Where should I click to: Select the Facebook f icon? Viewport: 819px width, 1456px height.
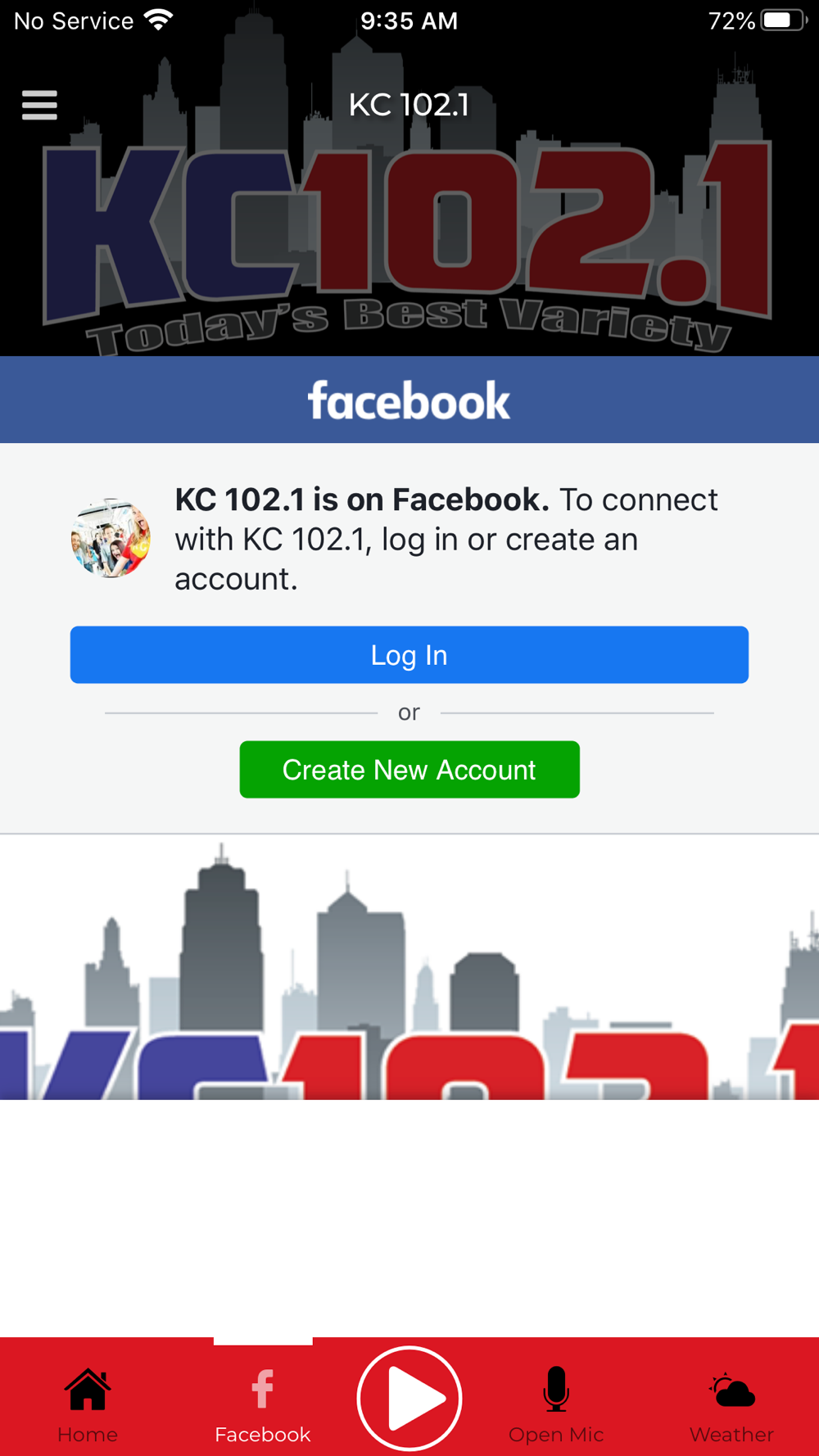point(262,1389)
